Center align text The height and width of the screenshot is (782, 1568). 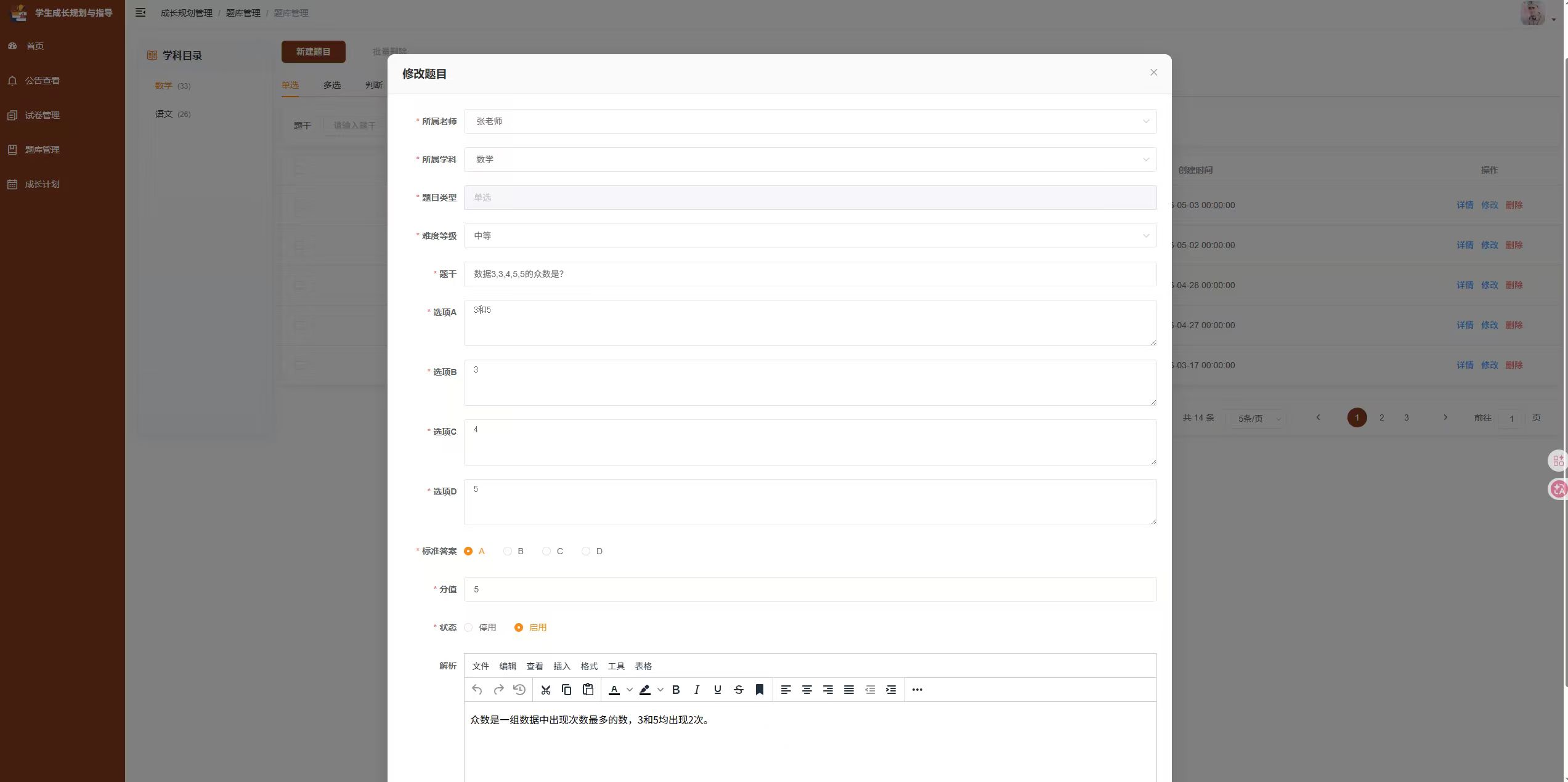click(x=807, y=690)
